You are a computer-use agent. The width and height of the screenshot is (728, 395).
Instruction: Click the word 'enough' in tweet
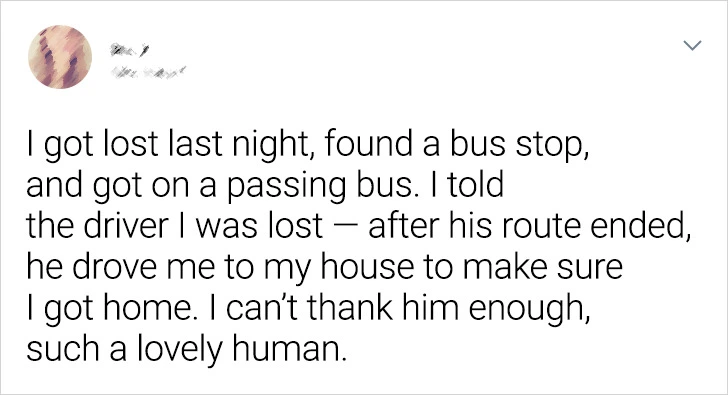coord(529,310)
